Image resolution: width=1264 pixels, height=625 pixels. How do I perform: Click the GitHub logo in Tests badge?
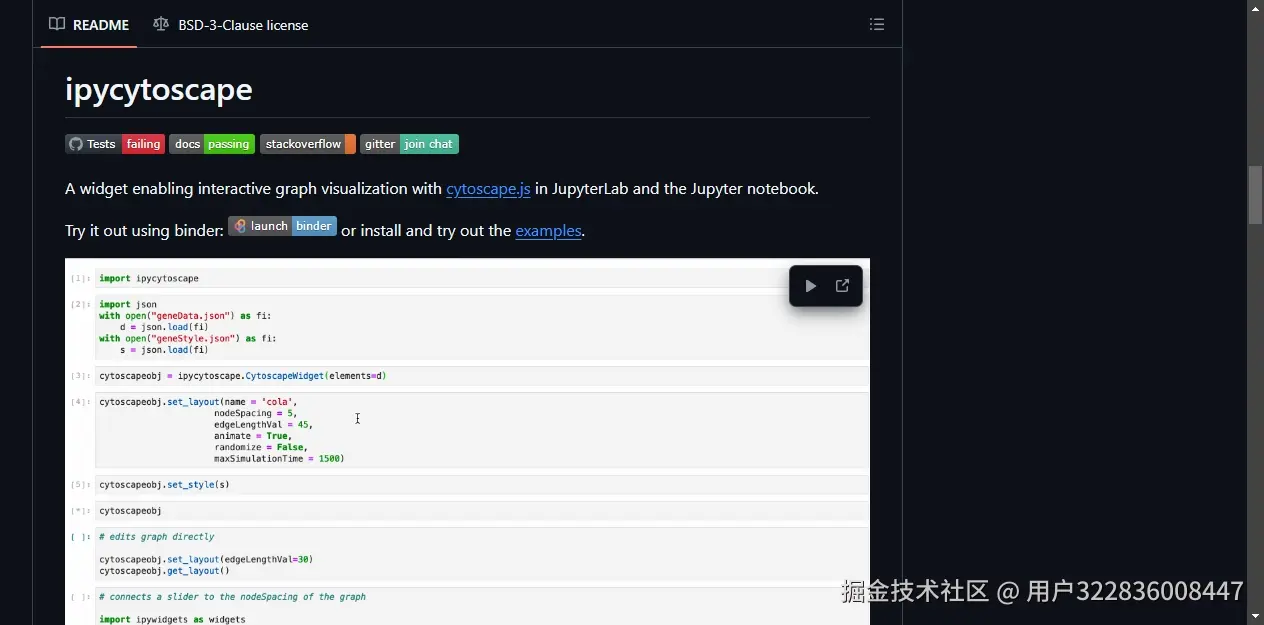tap(75, 144)
